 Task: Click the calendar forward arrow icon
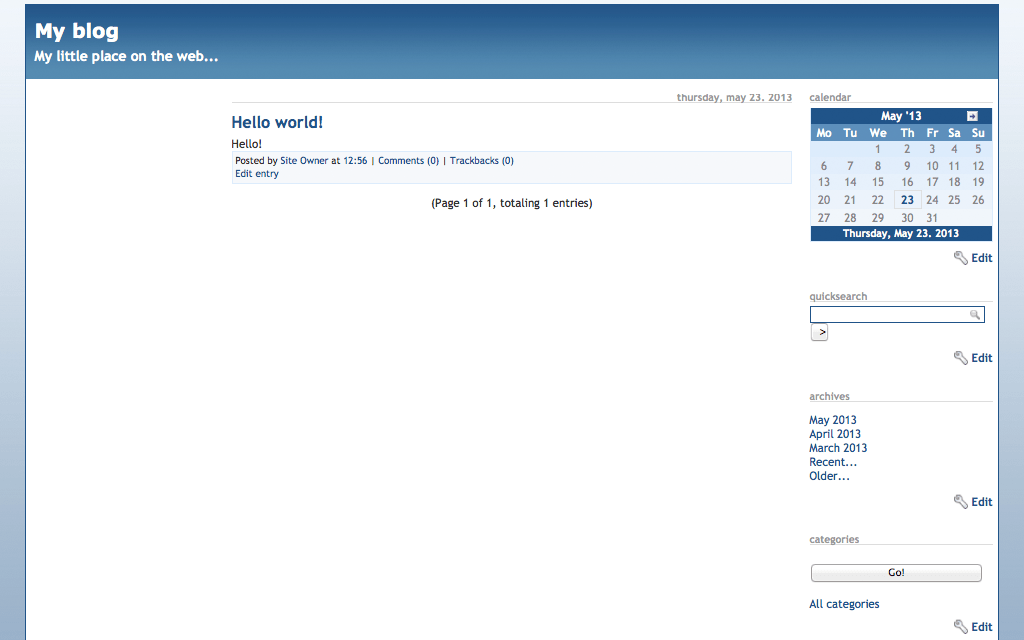(x=972, y=116)
